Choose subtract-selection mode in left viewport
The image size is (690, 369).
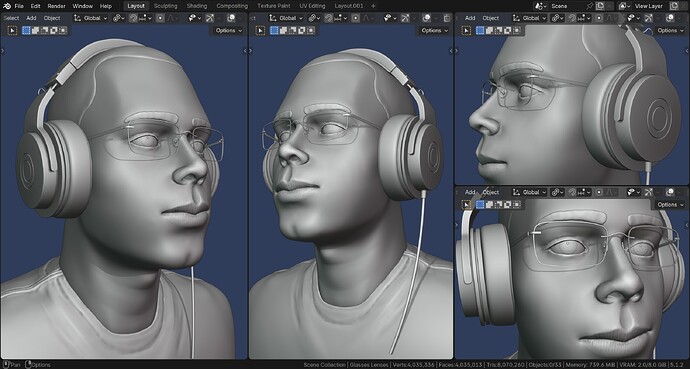pos(44,30)
